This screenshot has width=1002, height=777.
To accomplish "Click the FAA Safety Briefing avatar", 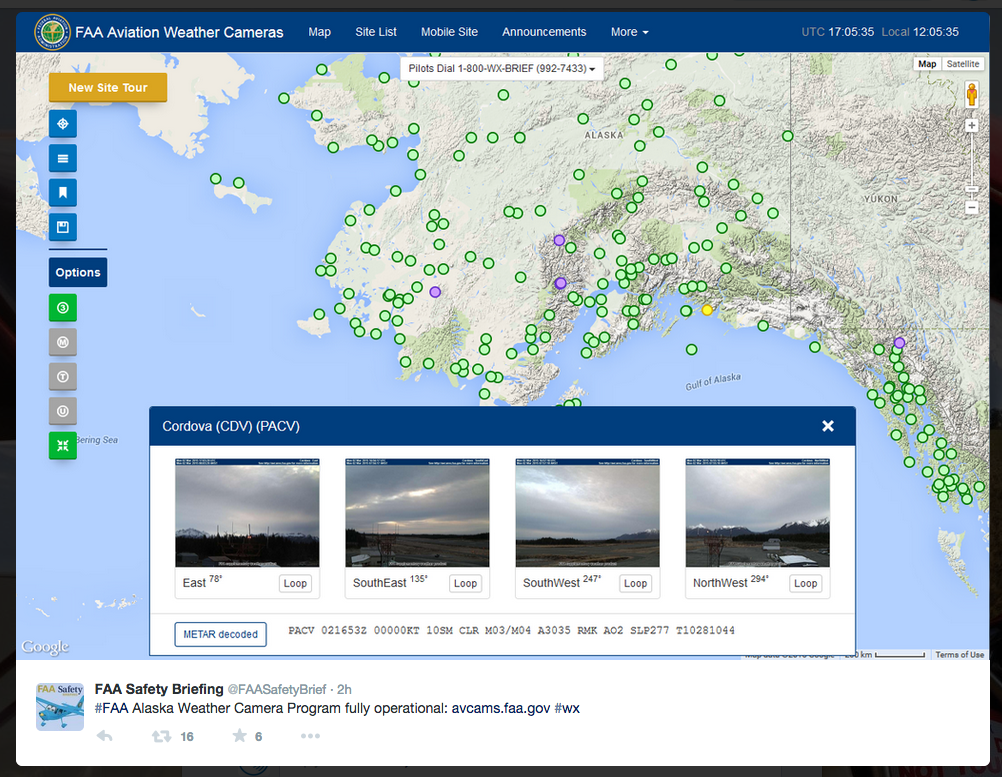I will coord(59,706).
